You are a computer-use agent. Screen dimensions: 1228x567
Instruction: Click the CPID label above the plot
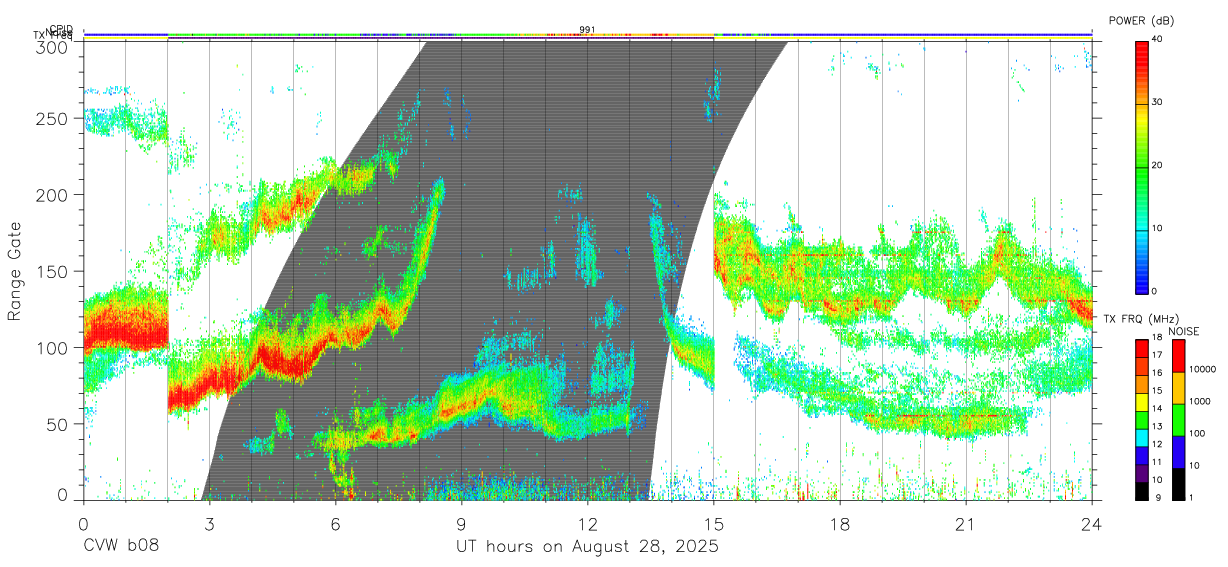[x=61, y=30]
